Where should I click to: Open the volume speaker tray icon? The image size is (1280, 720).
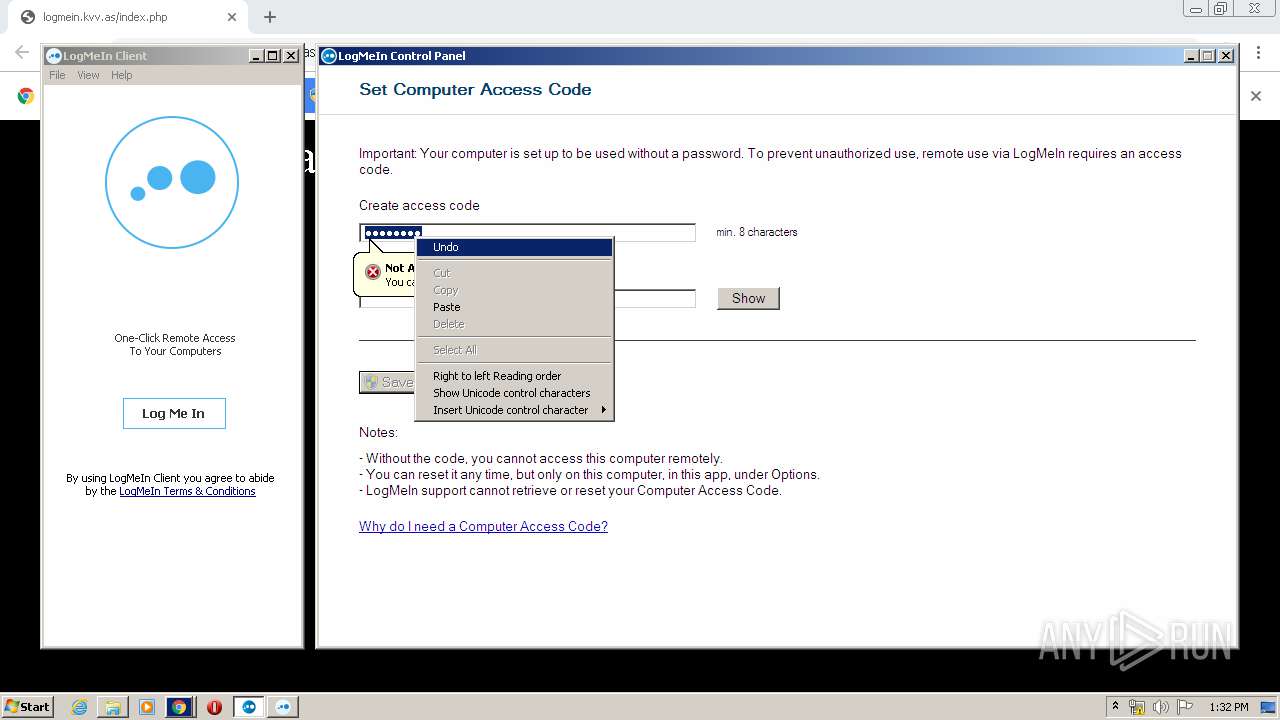(1161, 707)
